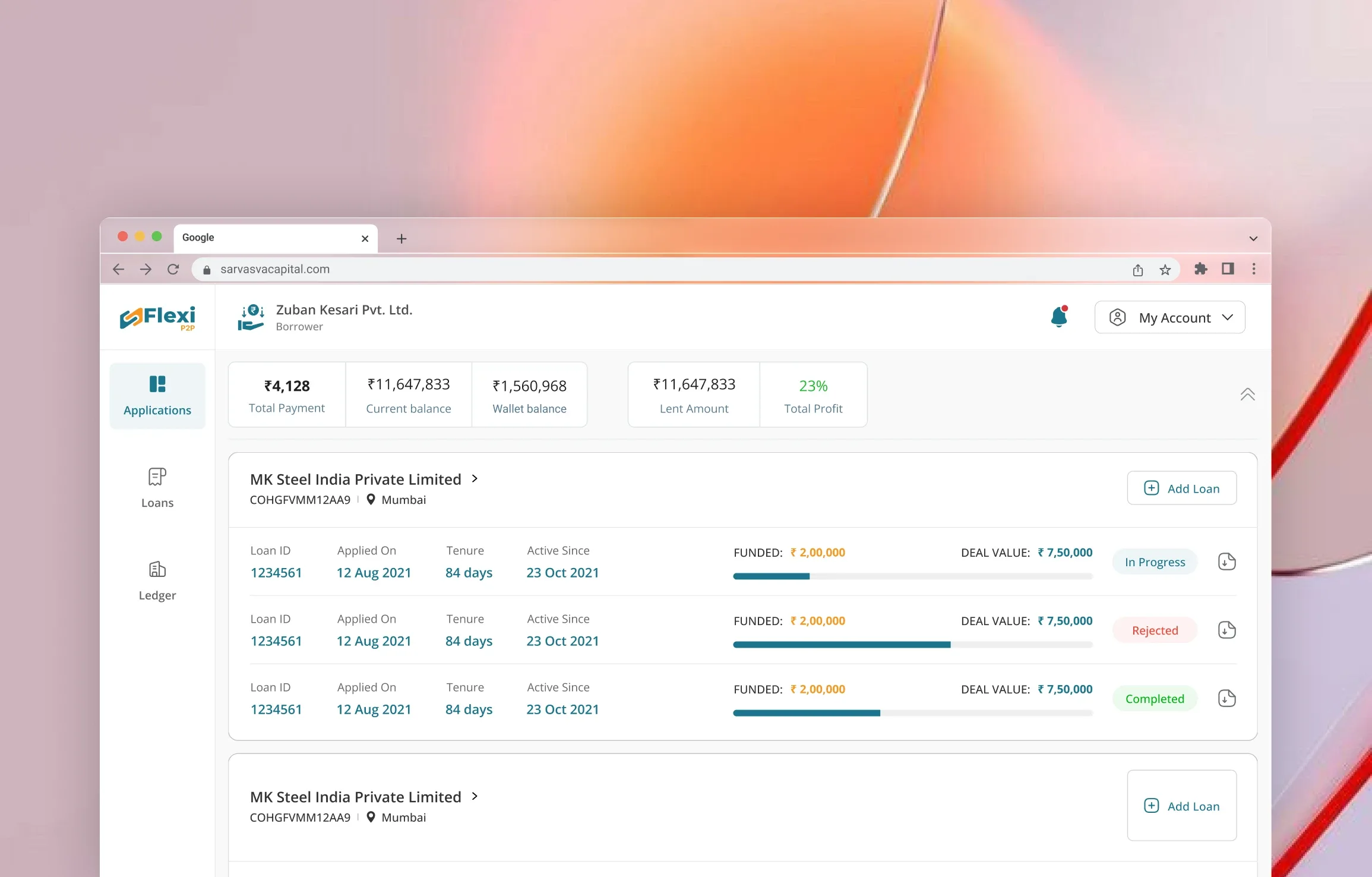Click the In Progress status badge
The image size is (1372, 877).
(x=1154, y=562)
